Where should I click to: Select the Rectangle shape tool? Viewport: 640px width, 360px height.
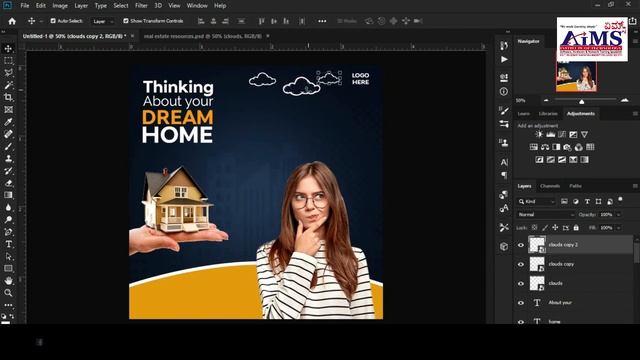(x=8, y=269)
